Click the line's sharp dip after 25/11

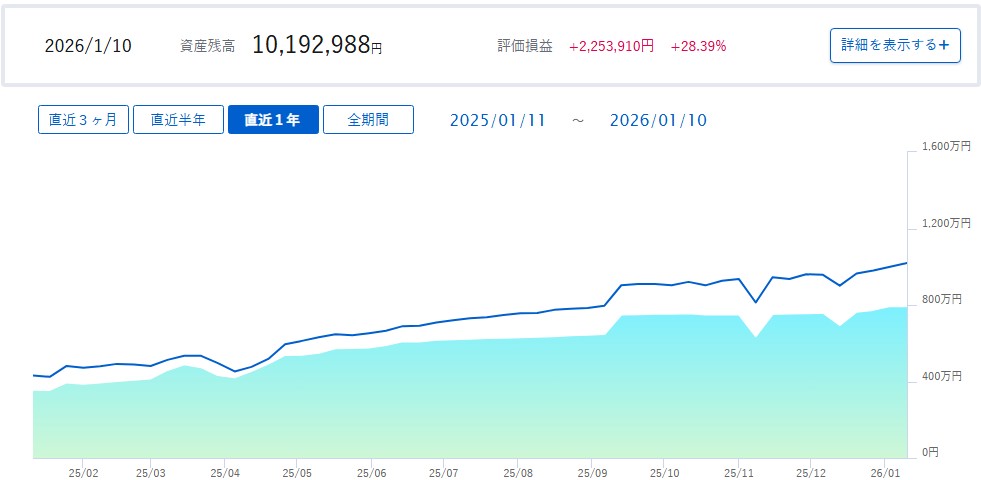tap(756, 302)
